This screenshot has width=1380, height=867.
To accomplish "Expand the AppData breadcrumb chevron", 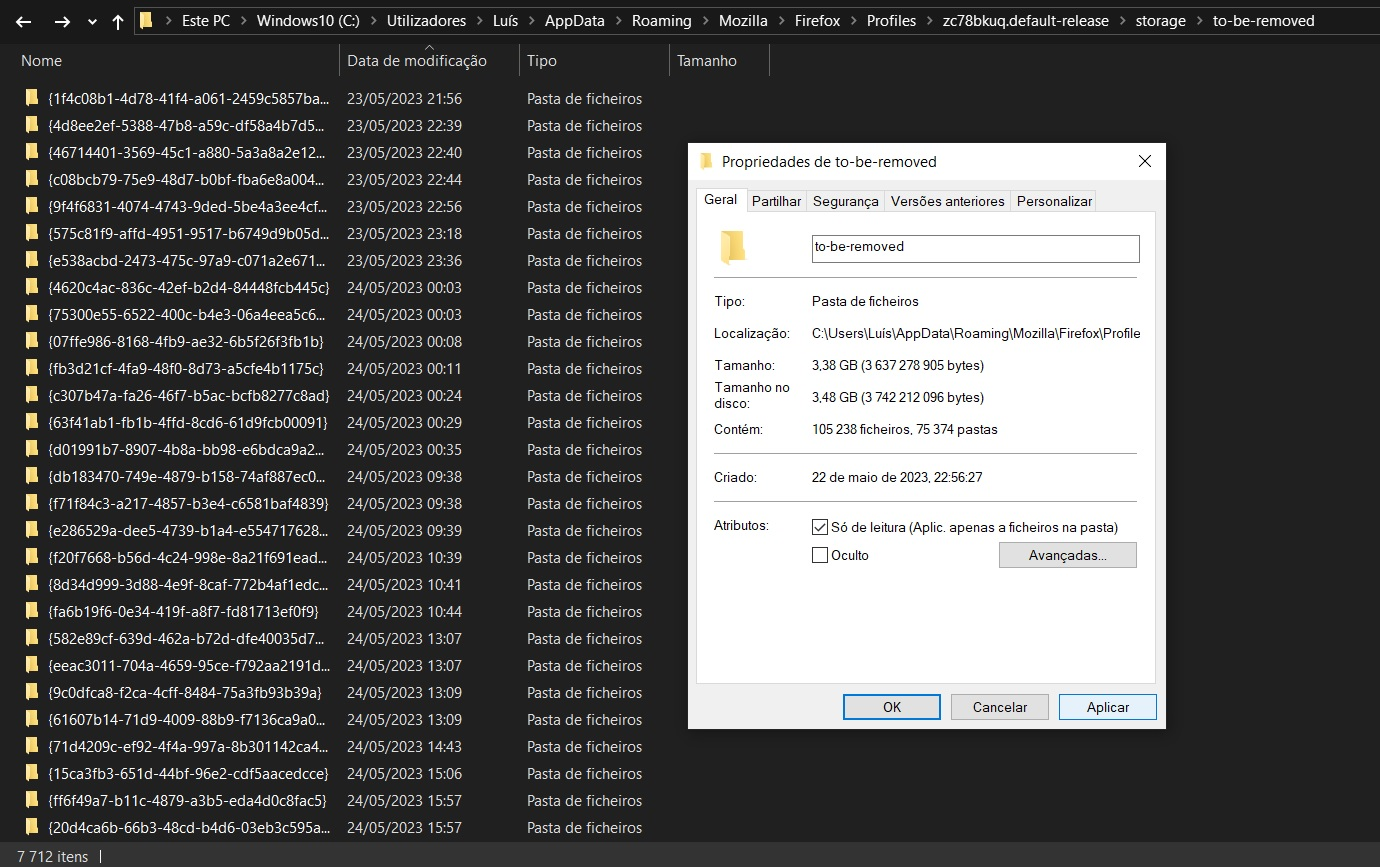I will 618,21.
